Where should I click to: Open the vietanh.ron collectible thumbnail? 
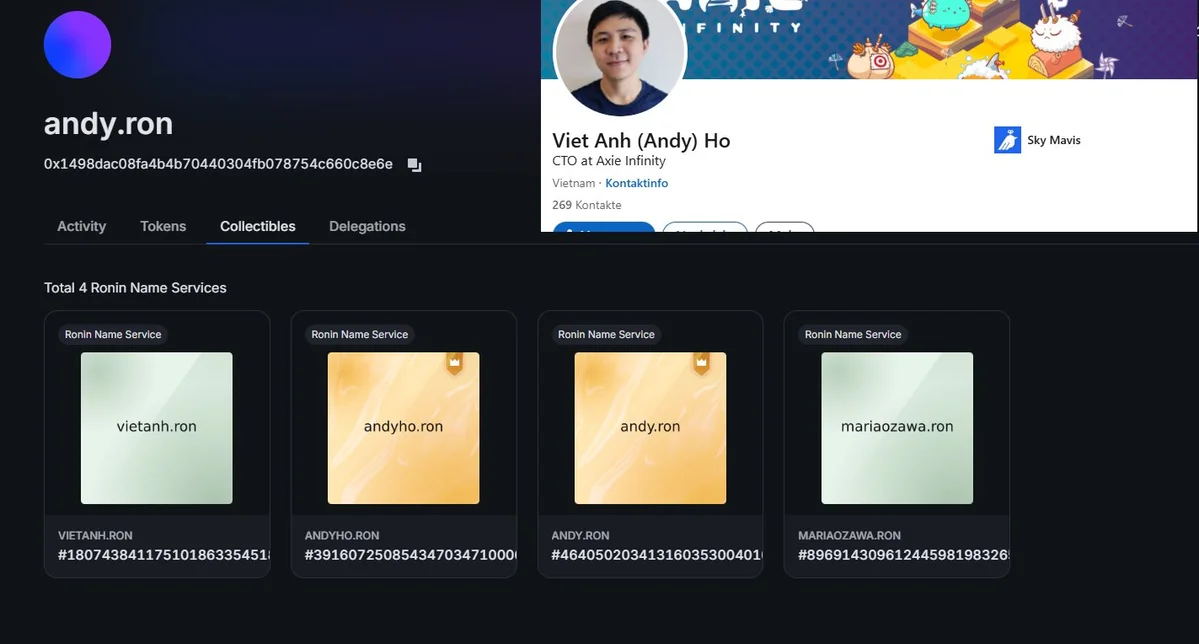(x=156, y=427)
